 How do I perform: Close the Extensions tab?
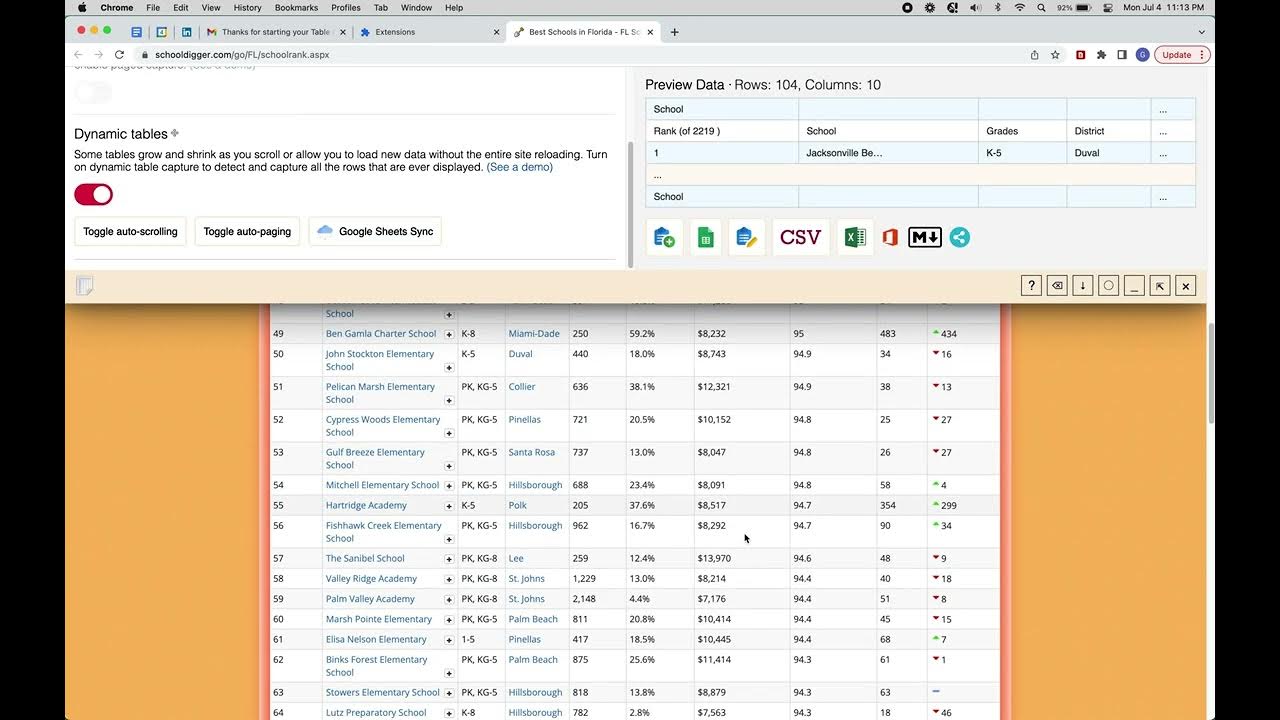point(497,32)
